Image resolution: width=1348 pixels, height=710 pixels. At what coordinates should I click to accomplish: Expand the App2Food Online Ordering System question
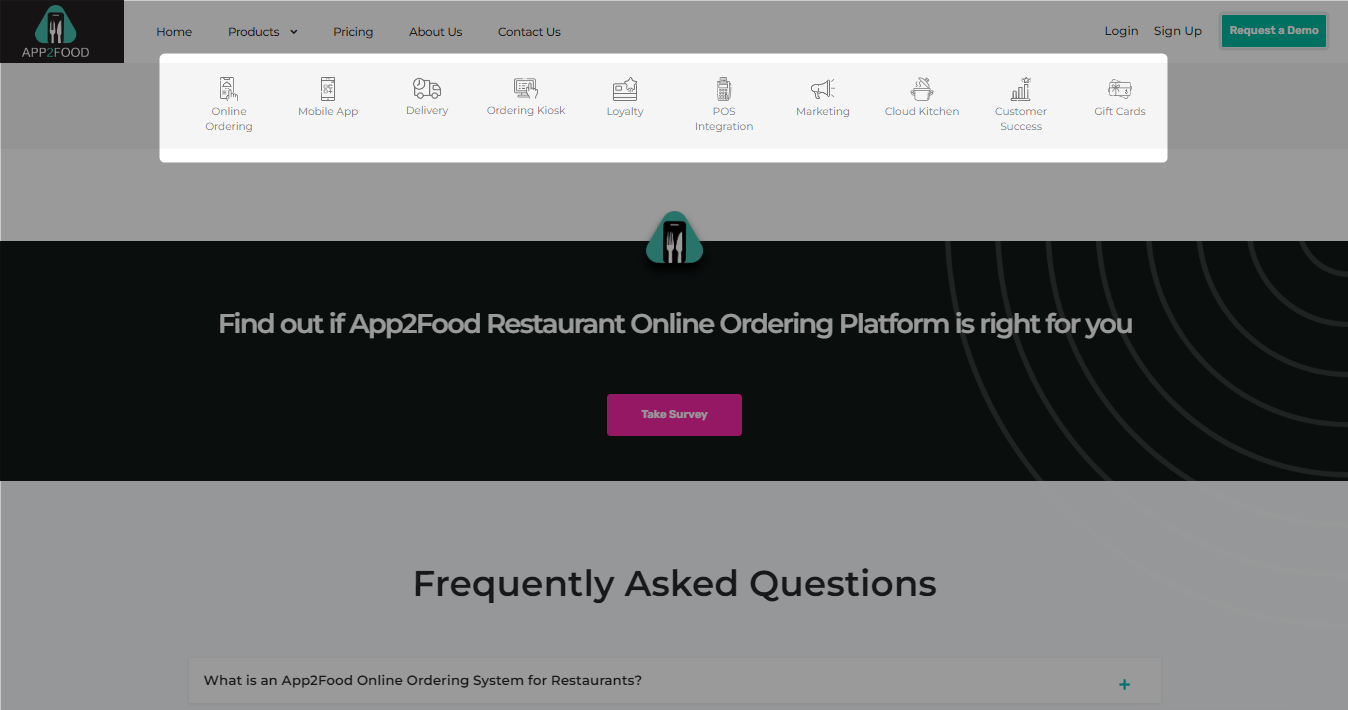[x=675, y=681]
